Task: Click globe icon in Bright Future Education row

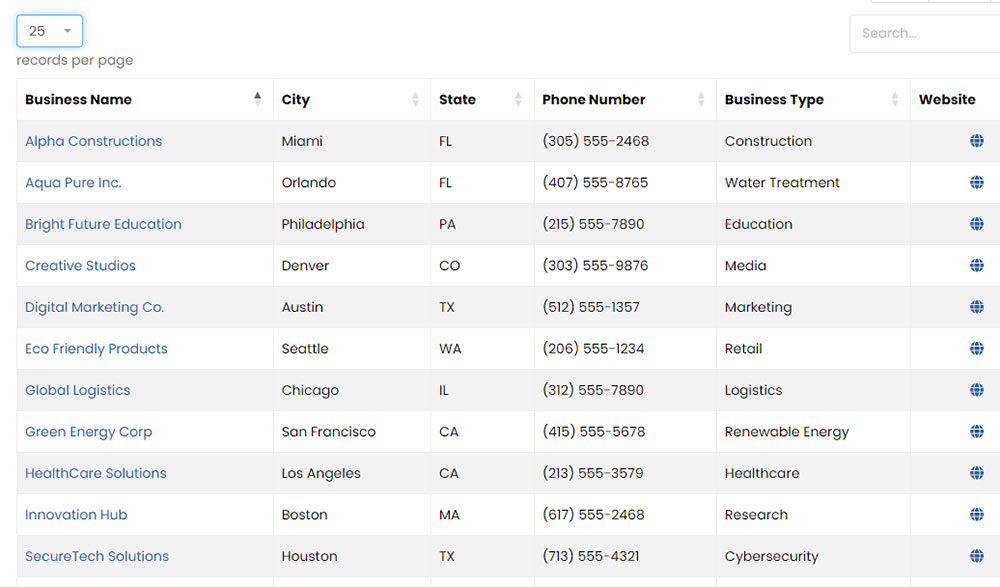Action: click(x=976, y=224)
